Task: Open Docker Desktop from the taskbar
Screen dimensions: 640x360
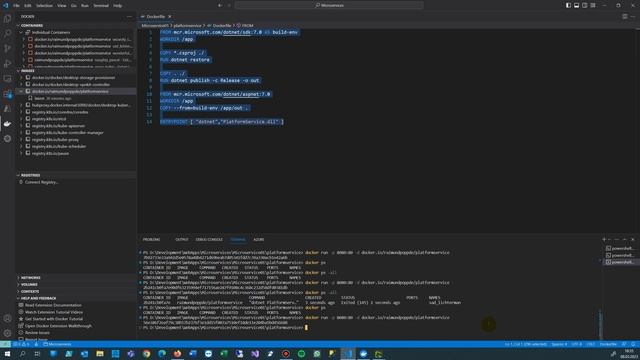Action: tap(363, 354)
